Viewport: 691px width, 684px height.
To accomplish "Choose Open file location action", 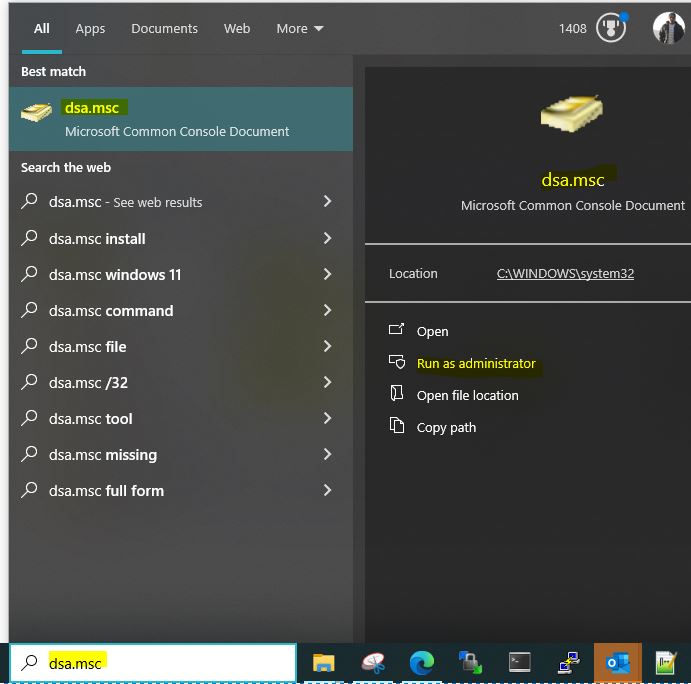I will tap(467, 395).
